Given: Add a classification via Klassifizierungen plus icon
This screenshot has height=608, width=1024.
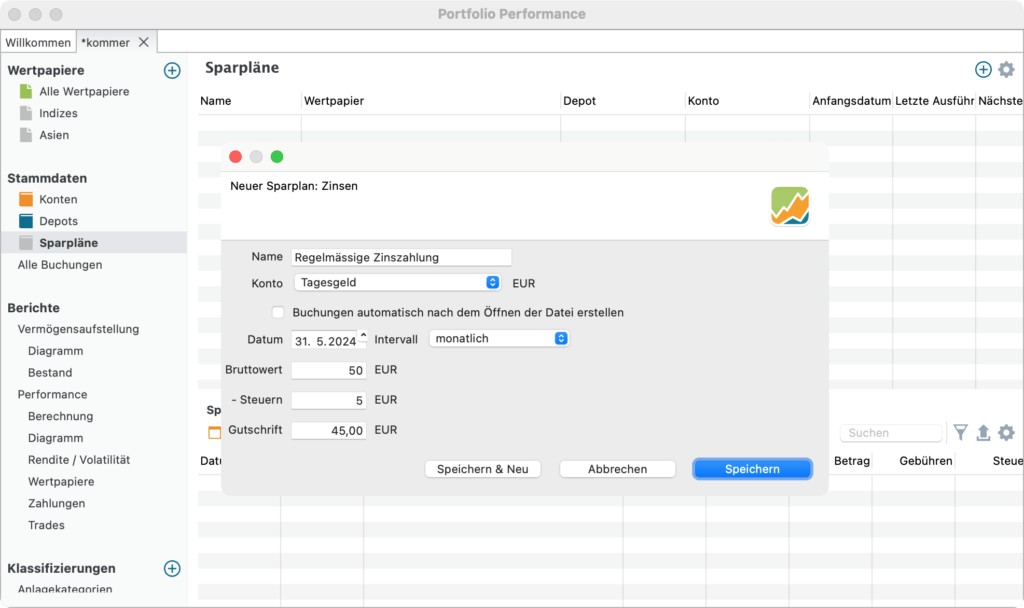Looking at the screenshot, I should pyautogui.click(x=172, y=568).
